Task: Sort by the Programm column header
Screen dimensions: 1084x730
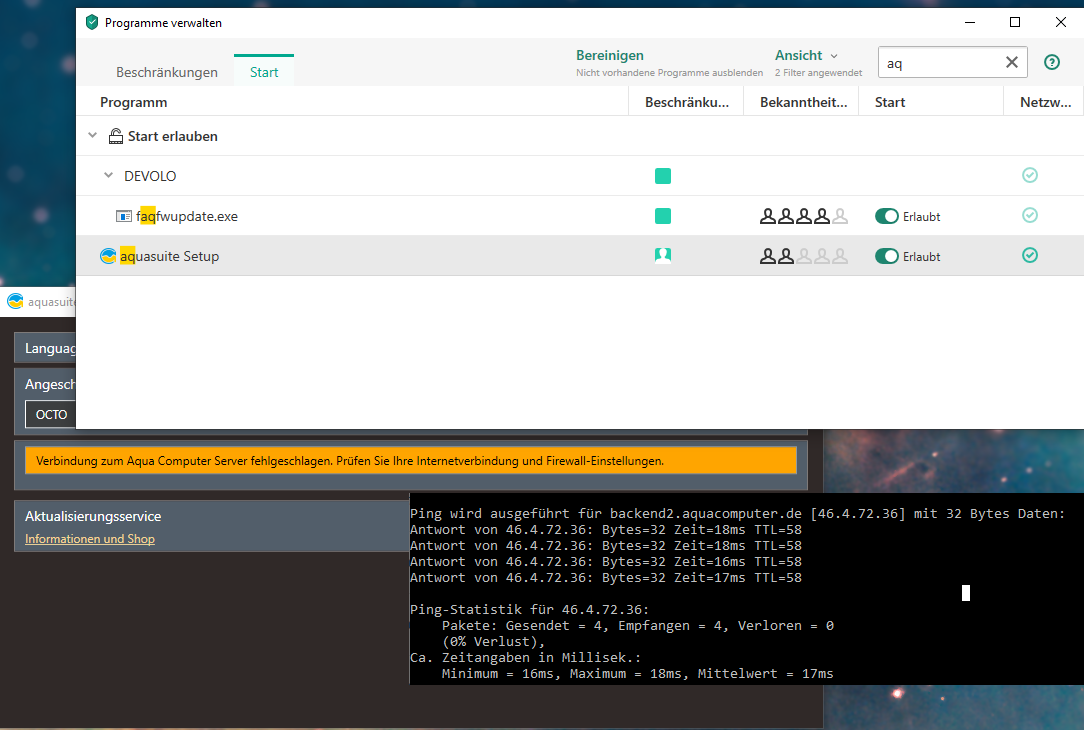Action: [134, 102]
